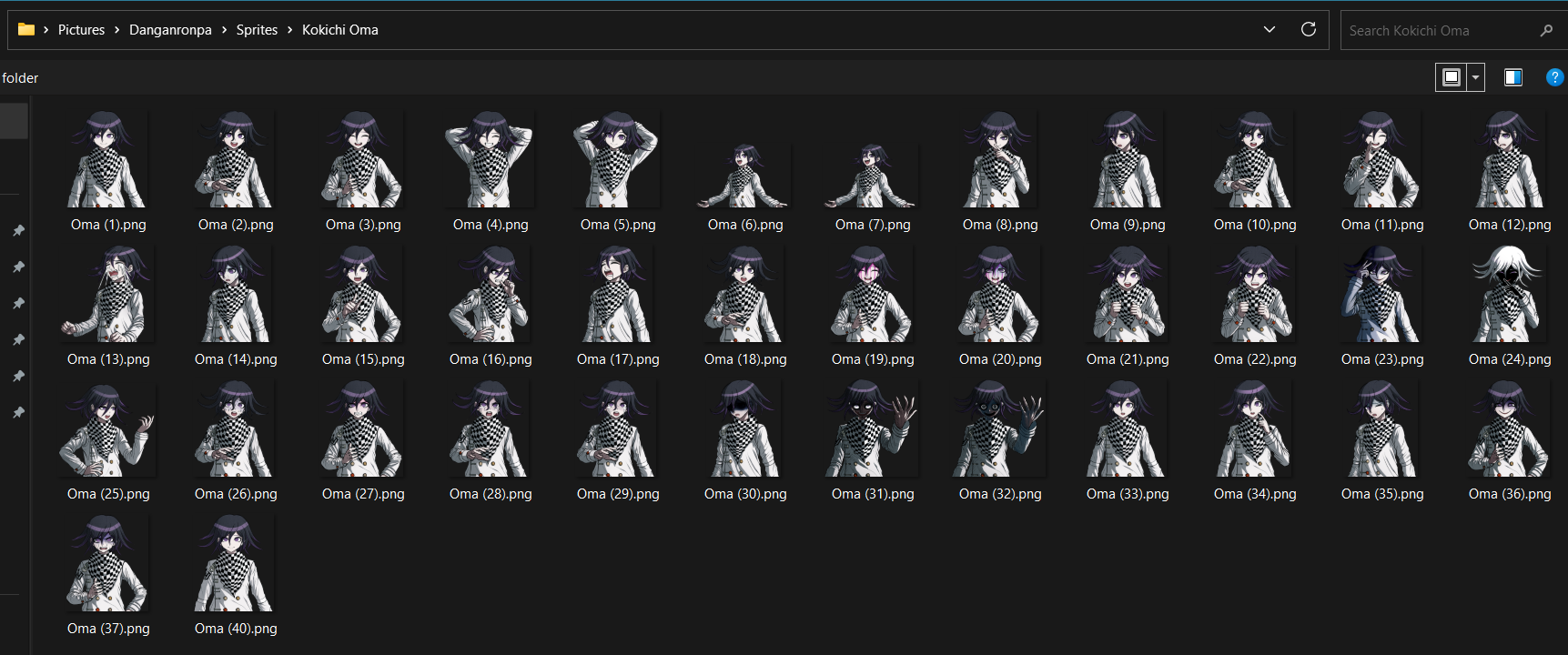Click the Oma (22).png file name
This screenshot has height=655, width=1568.
click(1255, 359)
